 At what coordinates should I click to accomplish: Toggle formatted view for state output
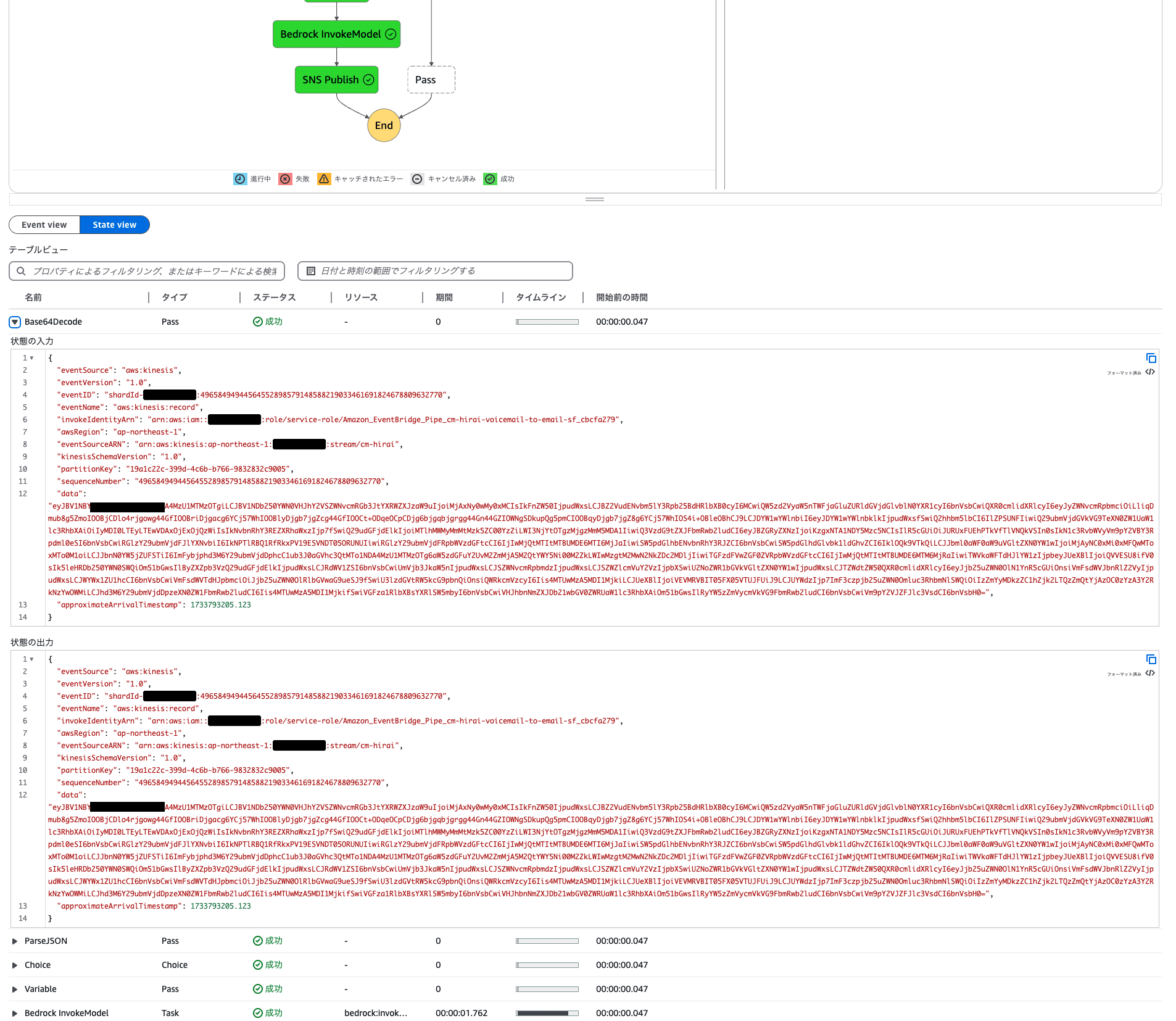(x=1150, y=673)
